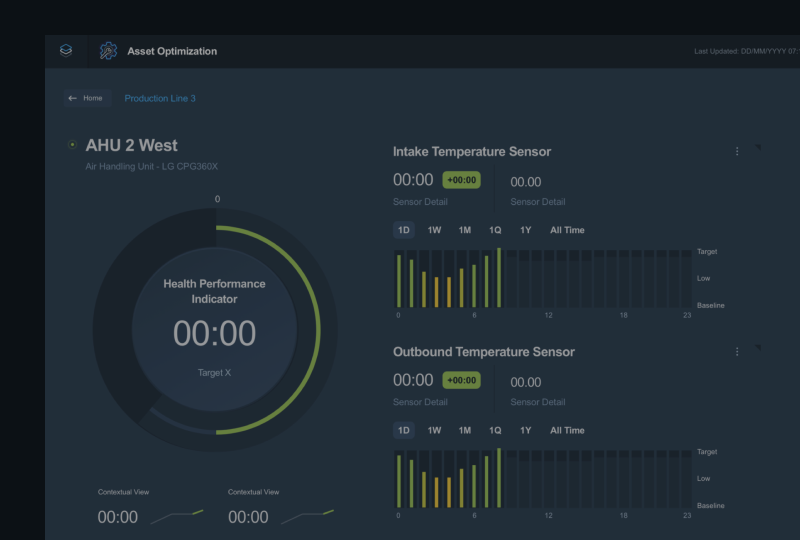Click the Outbound Temperature Sensor title
The height and width of the screenshot is (540, 800).
tap(484, 352)
